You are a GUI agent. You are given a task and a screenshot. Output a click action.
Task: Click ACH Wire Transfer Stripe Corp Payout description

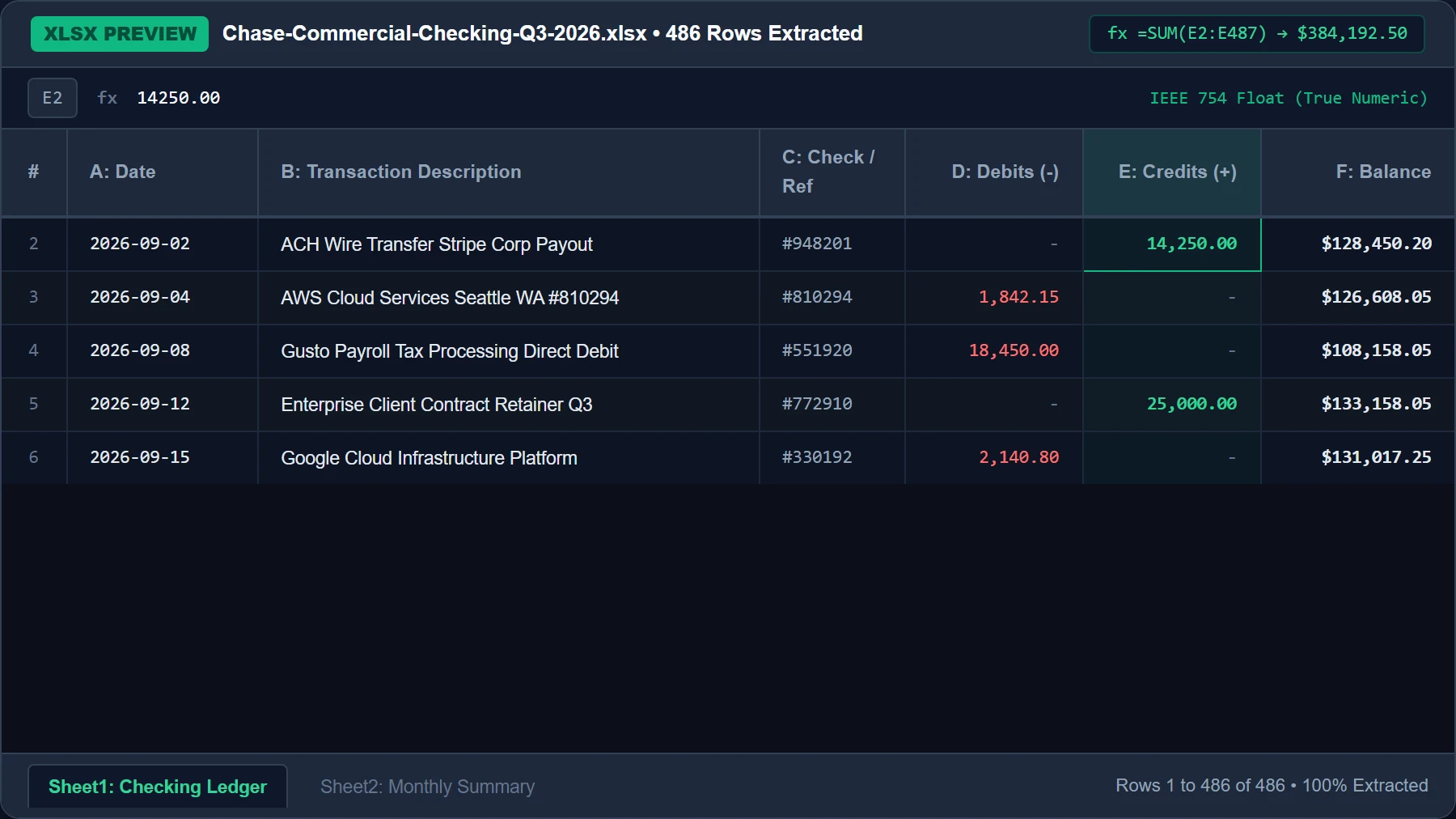[x=437, y=244]
